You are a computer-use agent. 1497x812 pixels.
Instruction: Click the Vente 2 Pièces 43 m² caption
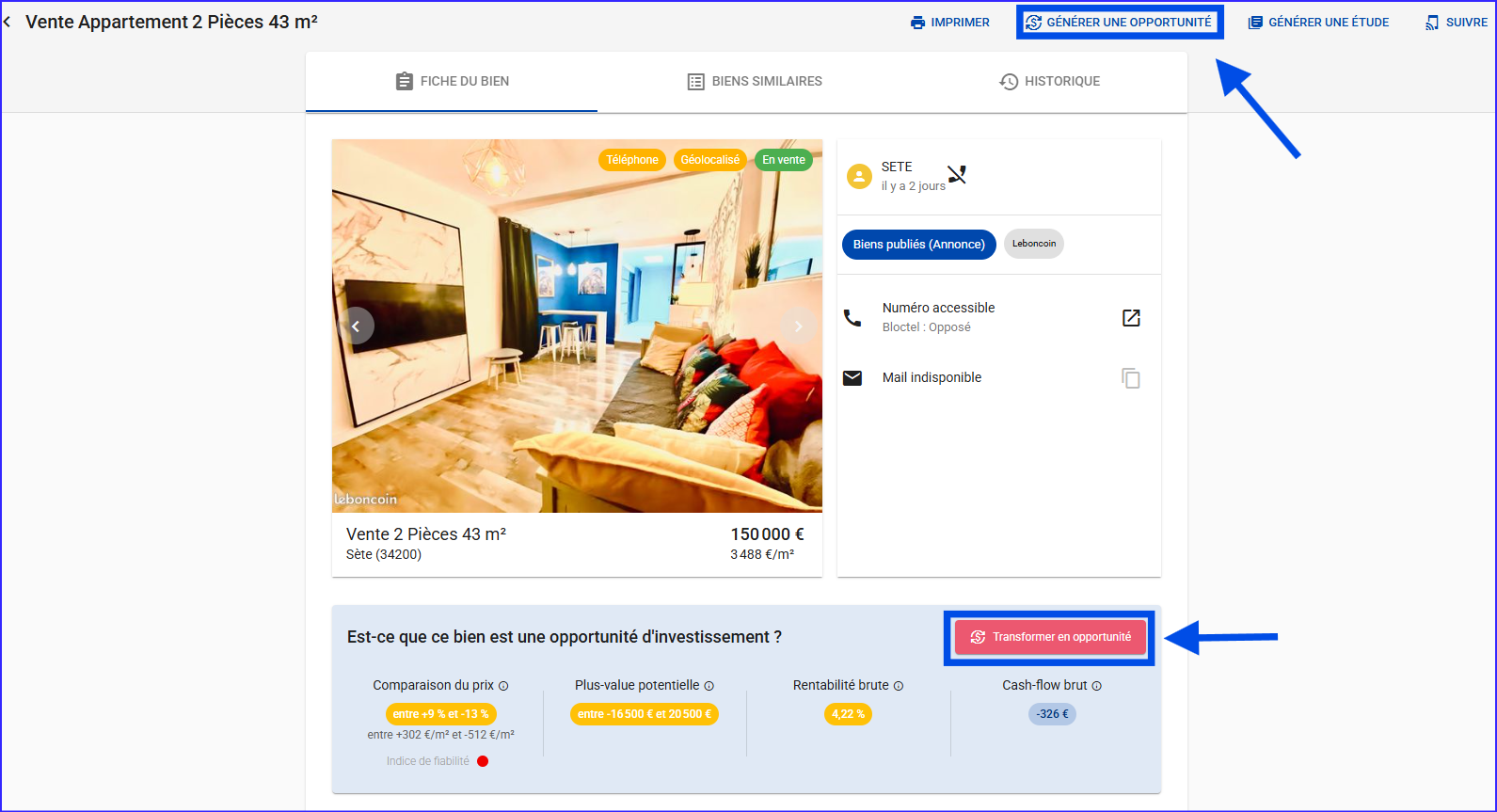pos(426,534)
